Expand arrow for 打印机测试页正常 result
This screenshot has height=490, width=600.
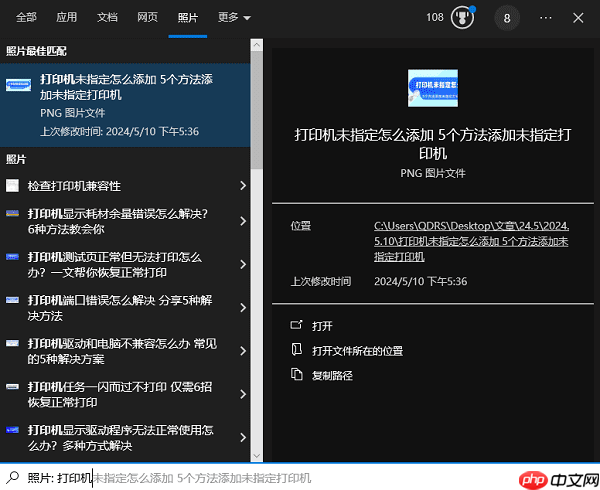pyautogui.click(x=243, y=264)
